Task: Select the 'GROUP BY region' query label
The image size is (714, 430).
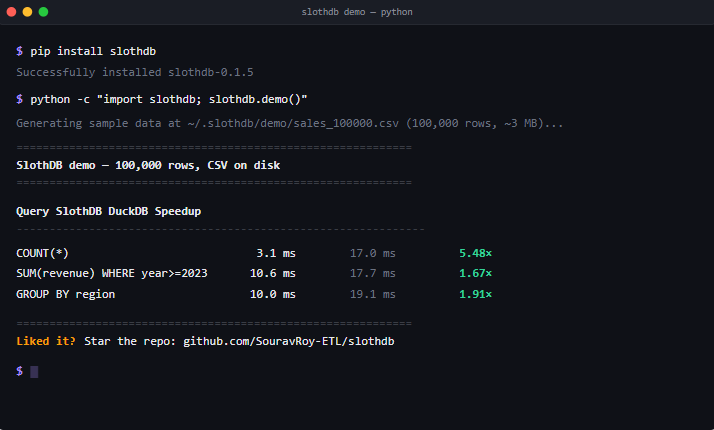Action: click(66, 294)
